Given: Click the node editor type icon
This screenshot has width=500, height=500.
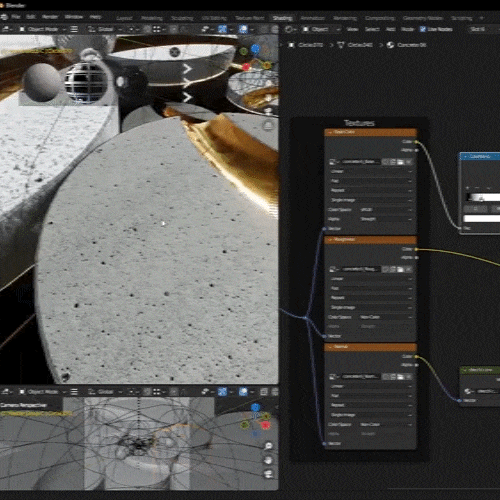Looking at the screenshot, I should [289, 29].
